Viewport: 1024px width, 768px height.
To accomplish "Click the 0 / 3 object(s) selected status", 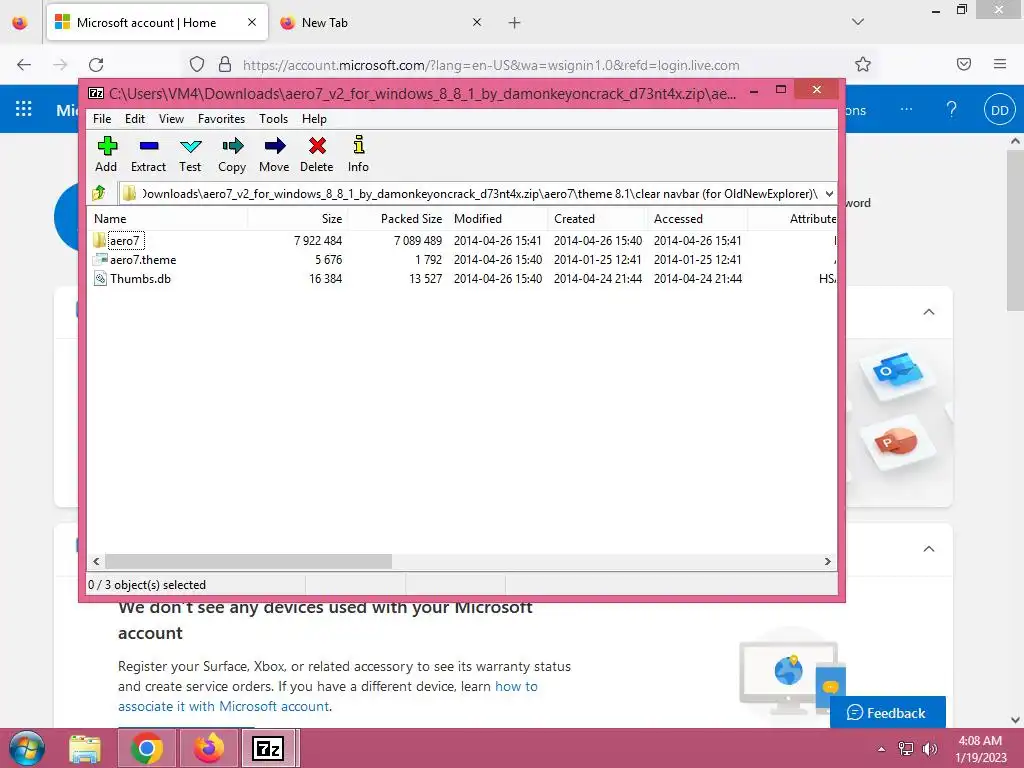I will click(147, 584).
